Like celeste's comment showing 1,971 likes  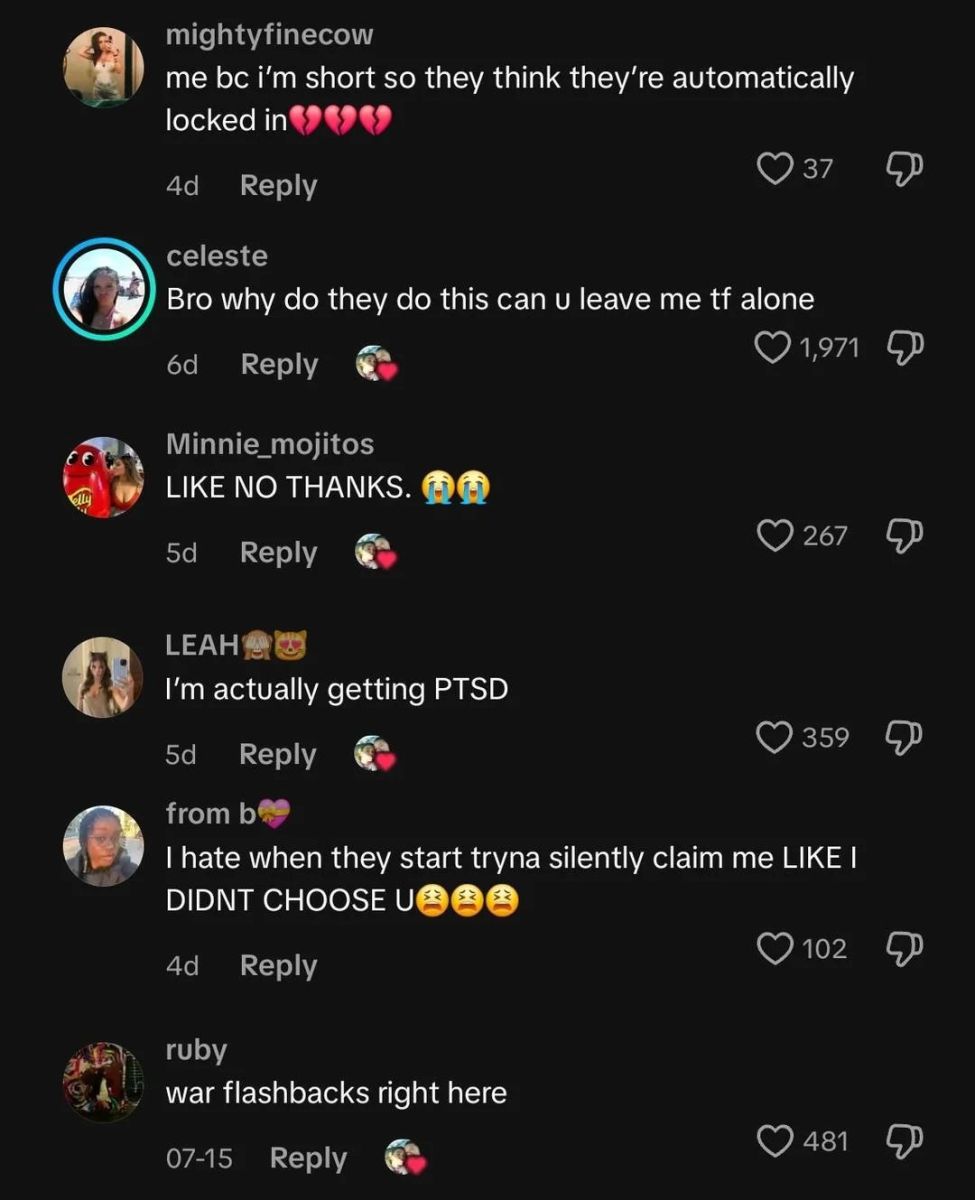point(771,348)
